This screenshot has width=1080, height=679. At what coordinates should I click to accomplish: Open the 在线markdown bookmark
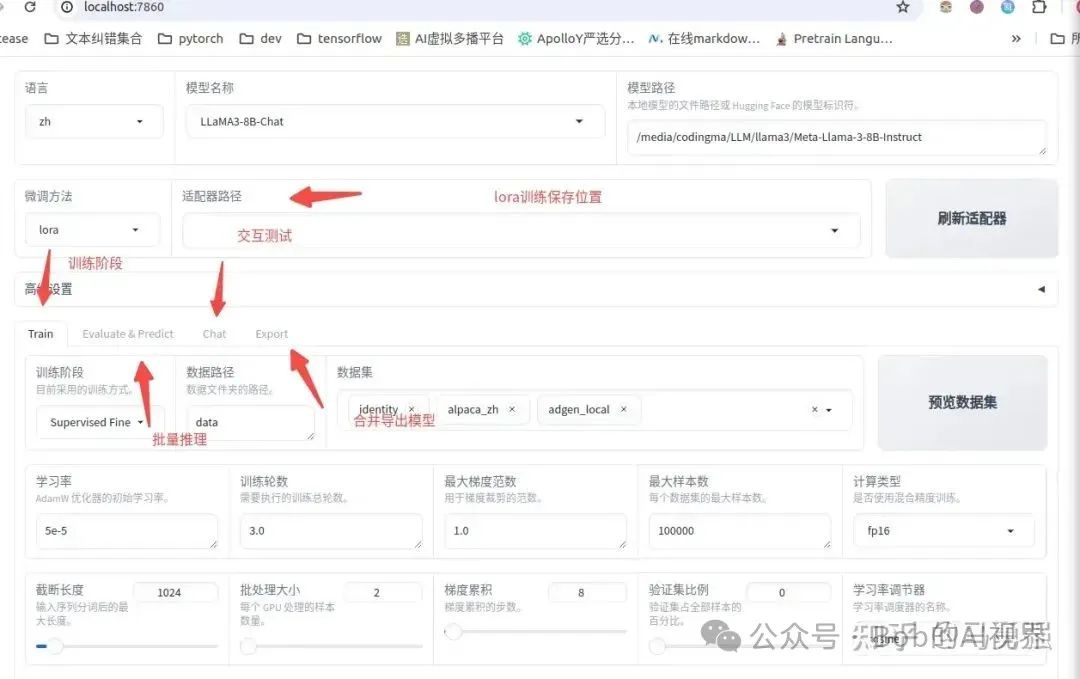coord(704,39)
